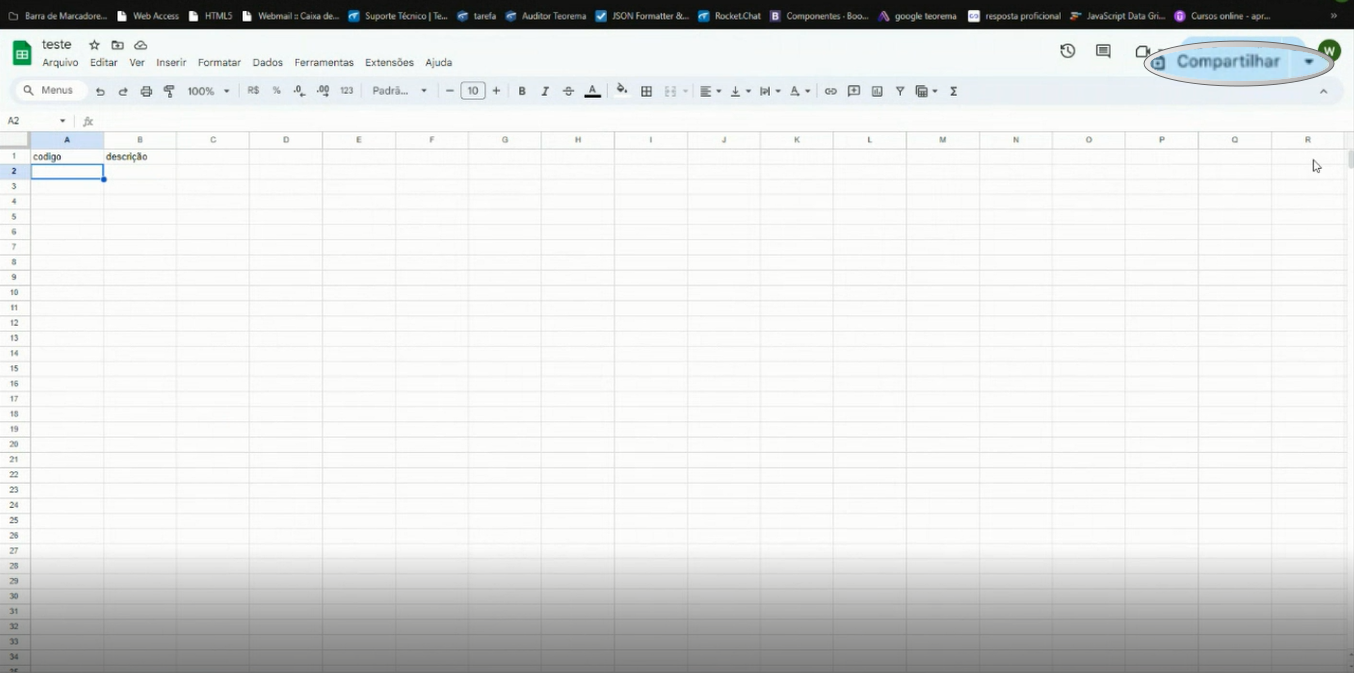Image resolution: width=1354 pixels, height=673 pixels.
Task: Undo the last action
Action: point(100,91)
